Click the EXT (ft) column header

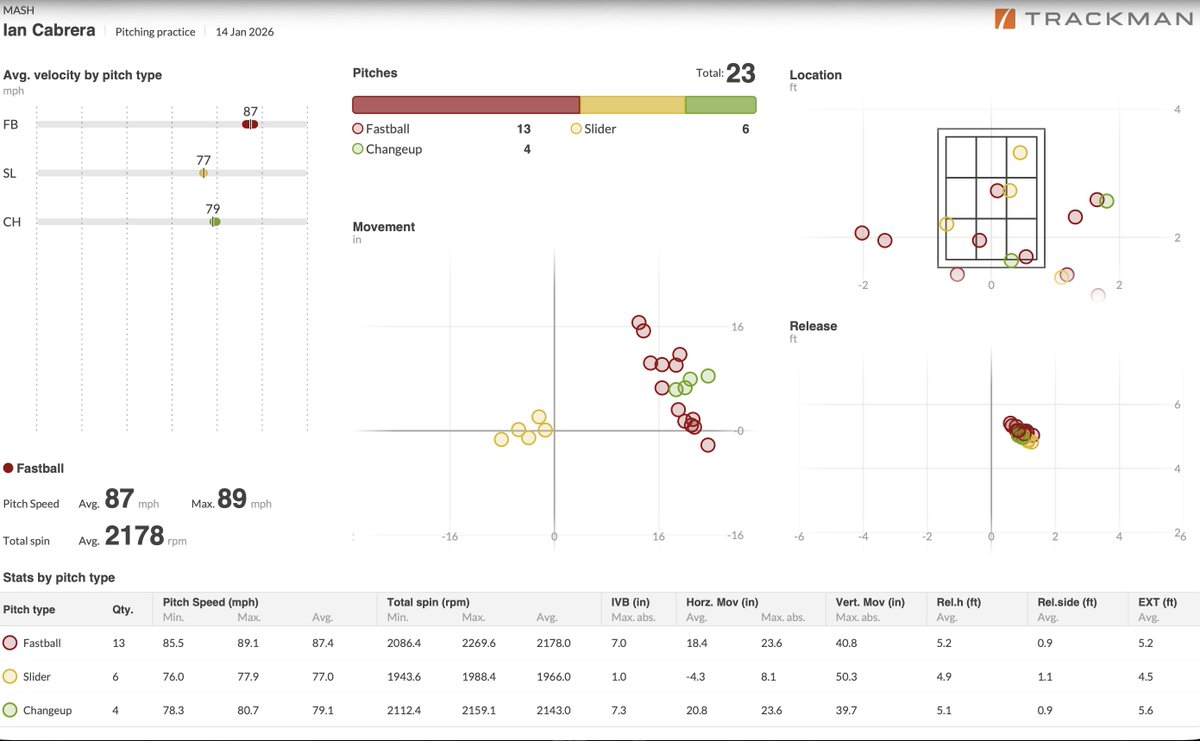click(1158, 602)
